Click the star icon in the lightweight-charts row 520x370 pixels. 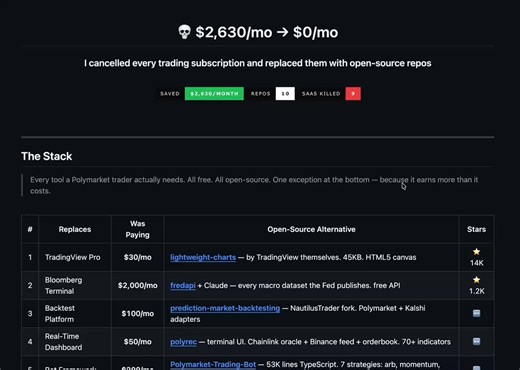476,252
